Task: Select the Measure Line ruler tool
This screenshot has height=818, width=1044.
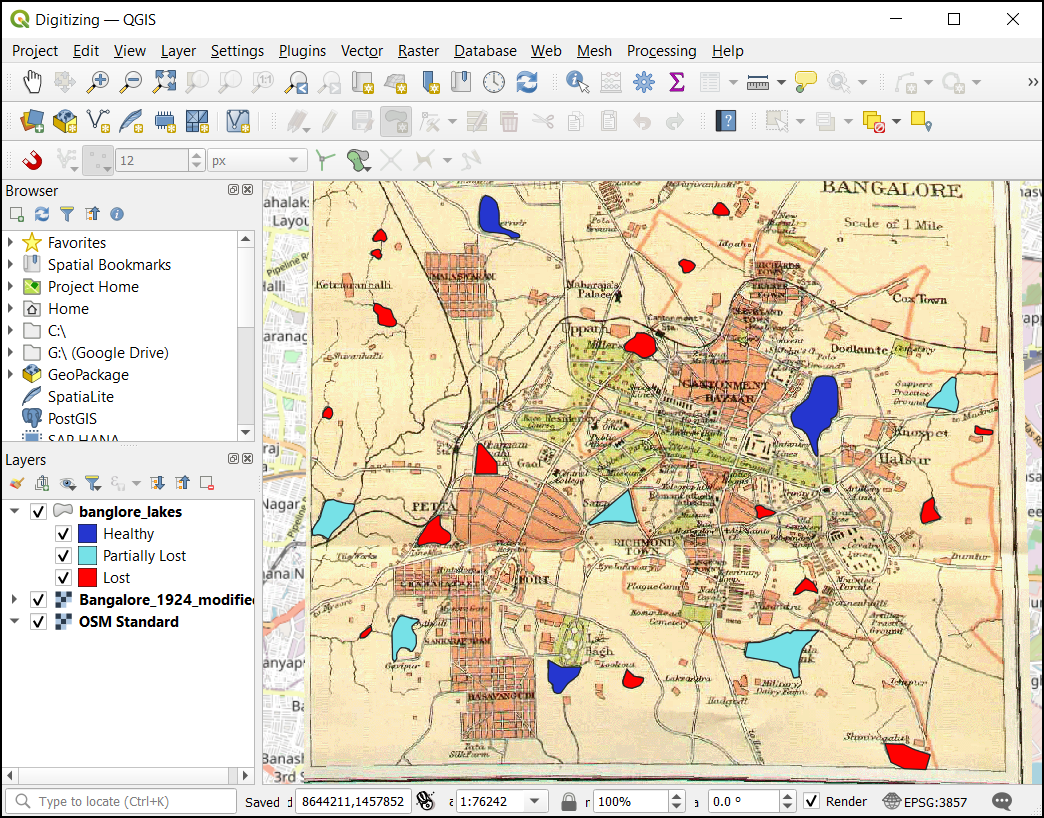Action: pyautogui.click(x=758, y=83)
